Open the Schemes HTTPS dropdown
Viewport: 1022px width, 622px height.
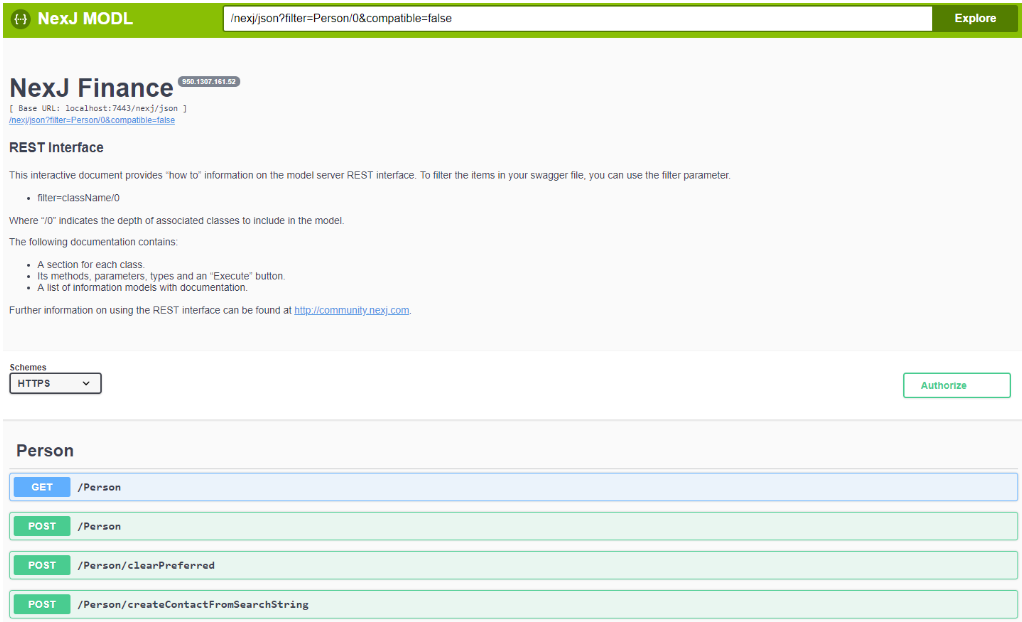(x=56, y=383)
